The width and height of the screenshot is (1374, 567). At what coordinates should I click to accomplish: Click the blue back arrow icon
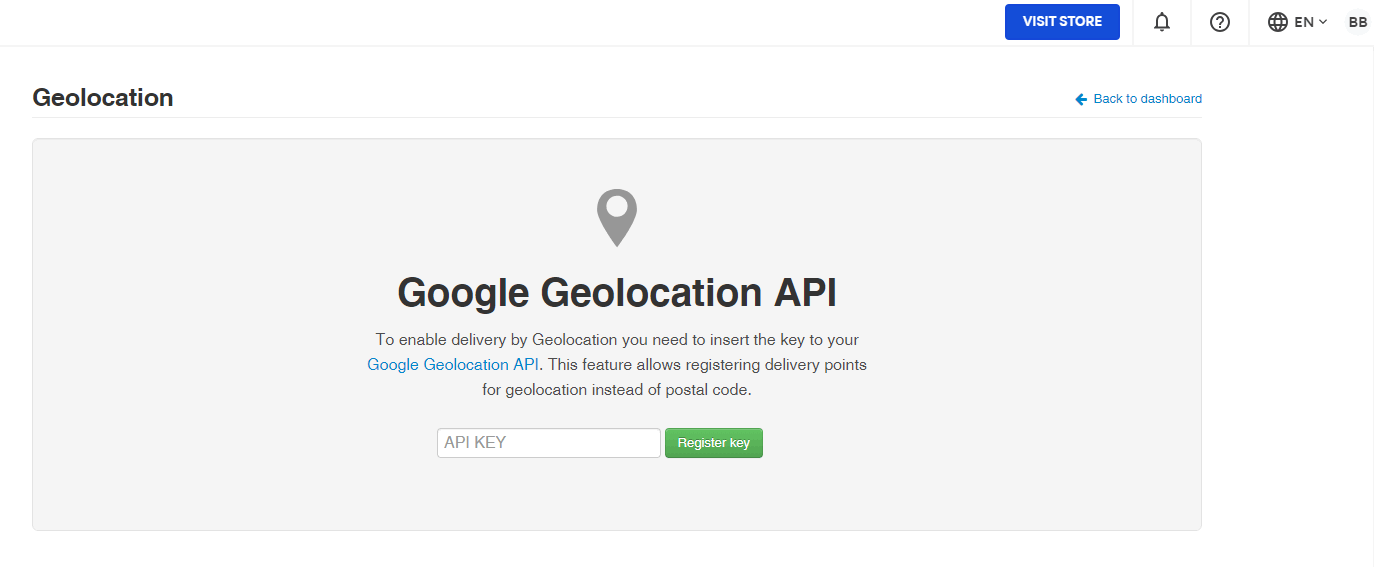tap(1081, 99)
